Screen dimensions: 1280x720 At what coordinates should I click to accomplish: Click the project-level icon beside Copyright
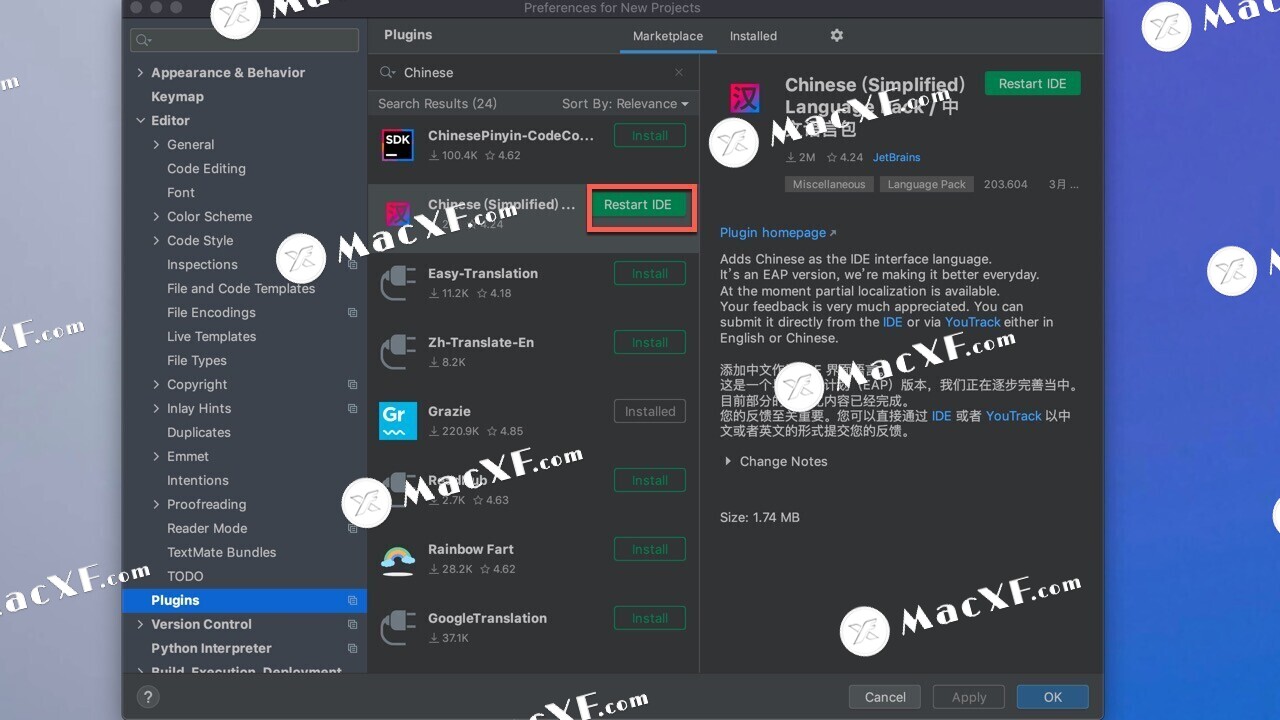pyautogui.click(x=352, y=384)
